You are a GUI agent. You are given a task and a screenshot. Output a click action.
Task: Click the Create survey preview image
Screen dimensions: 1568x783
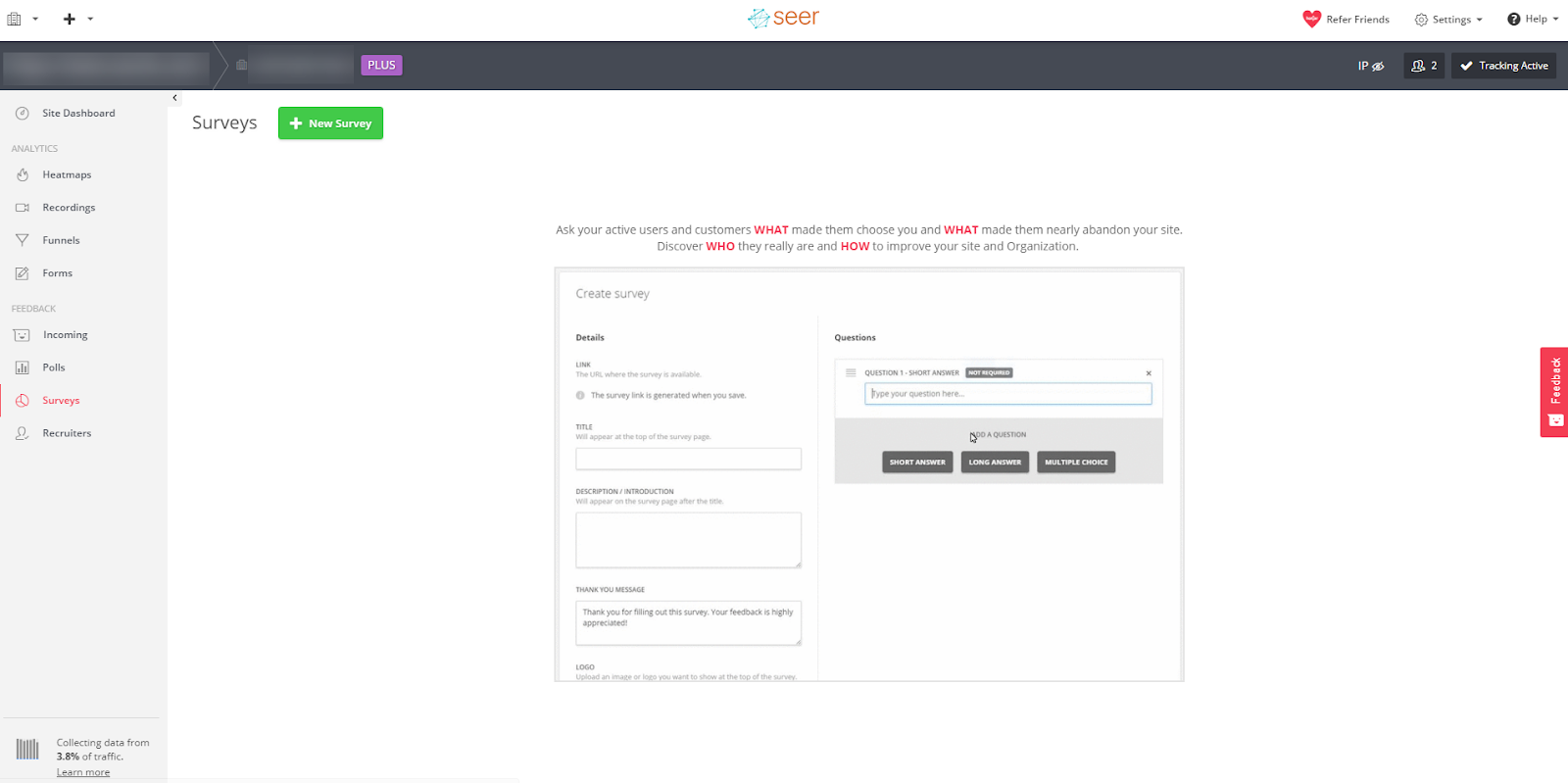[868, 474]
